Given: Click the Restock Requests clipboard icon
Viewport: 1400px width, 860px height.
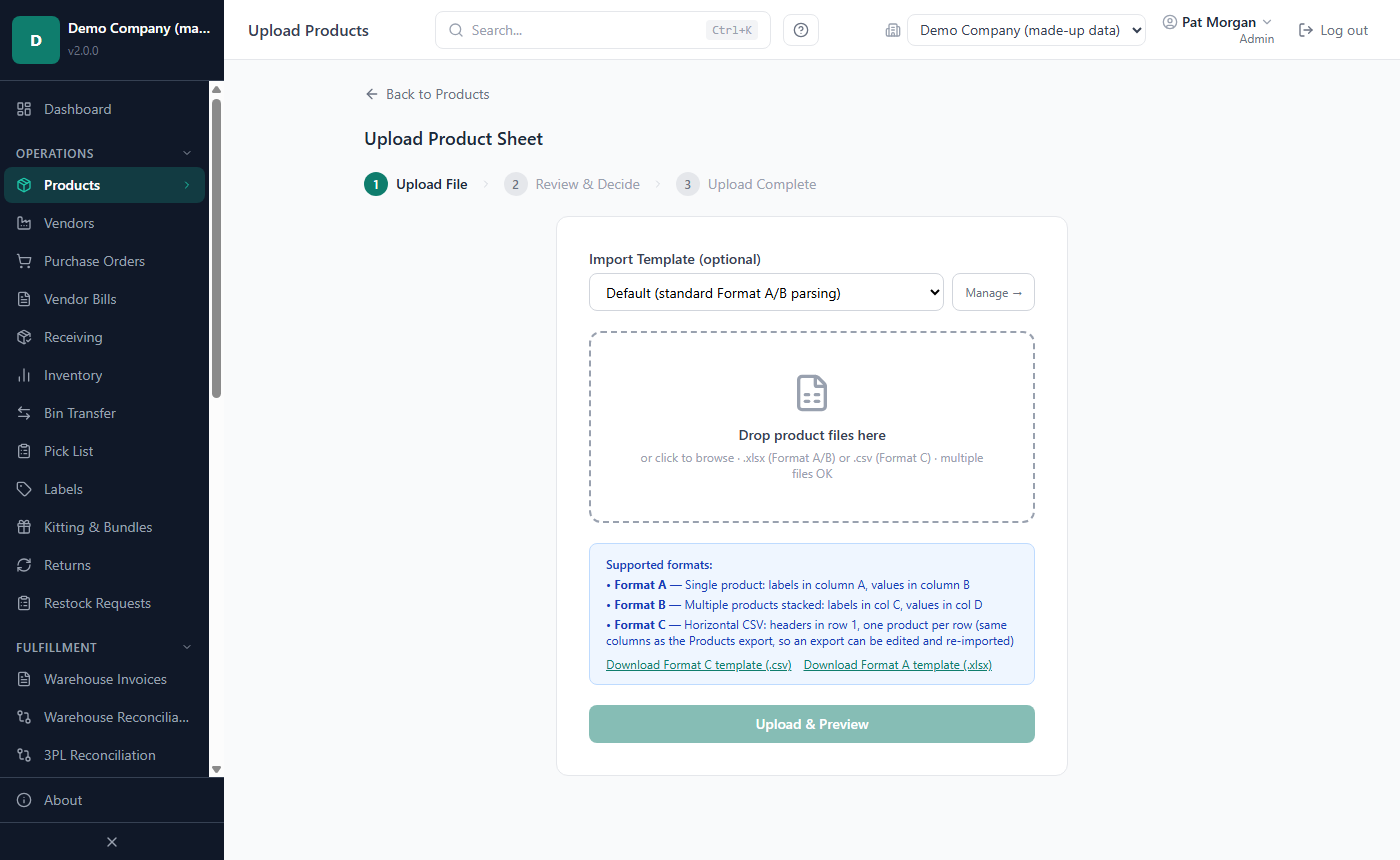Looking at the screenshot, I should click(24, 603).
